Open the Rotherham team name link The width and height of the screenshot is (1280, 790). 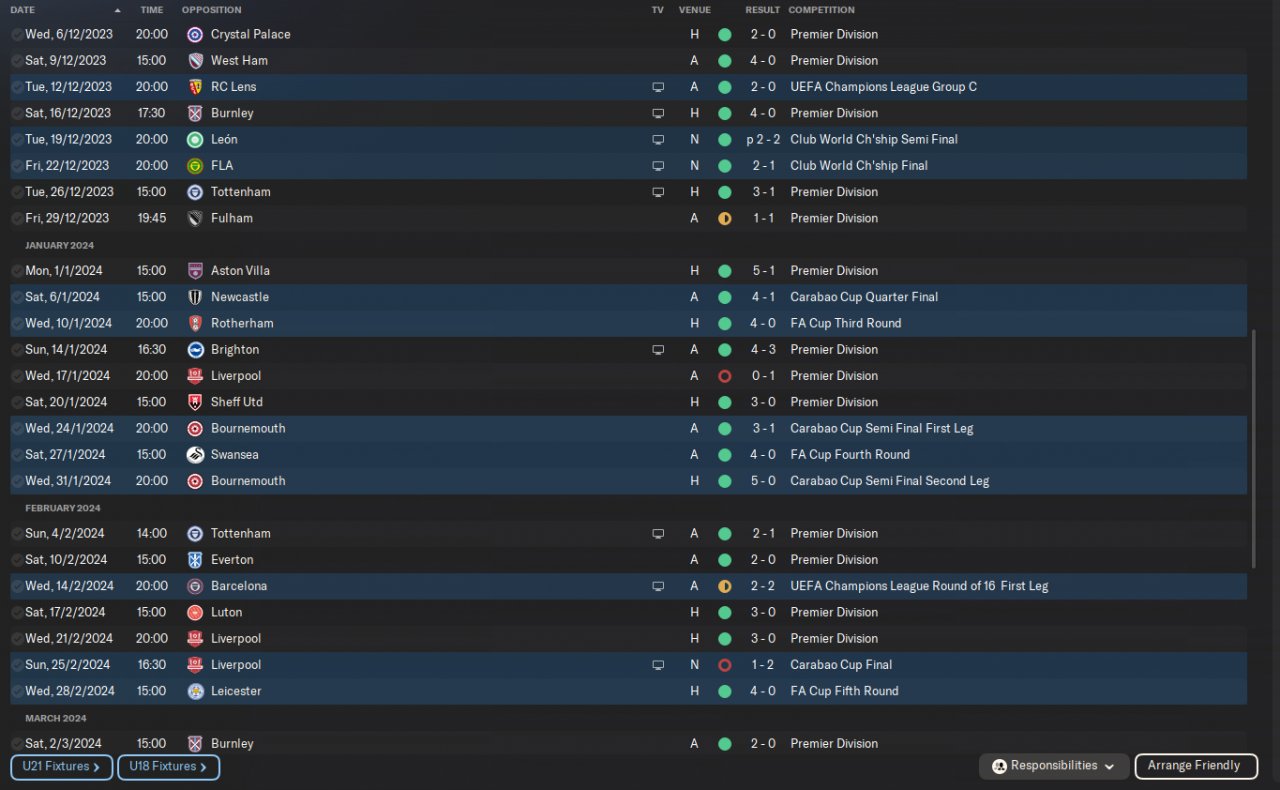coord(242,324)
